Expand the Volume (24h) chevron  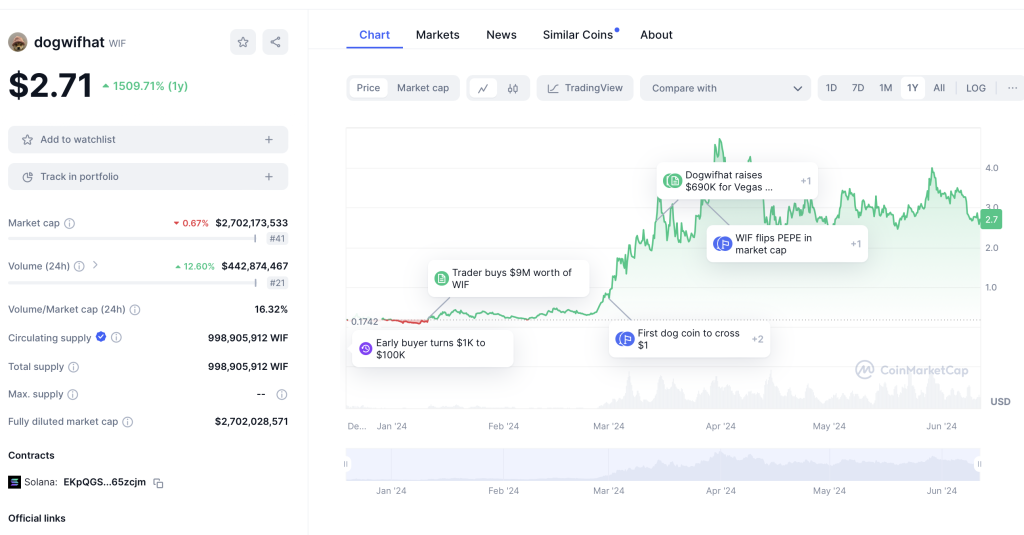(x=95, y=265)
